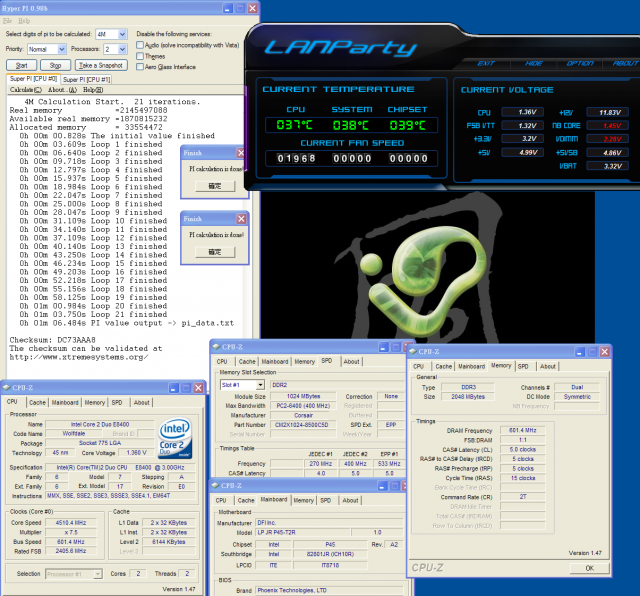
Task: Click the Checksum: DC73AAA8 line
Action: [53, 340]
